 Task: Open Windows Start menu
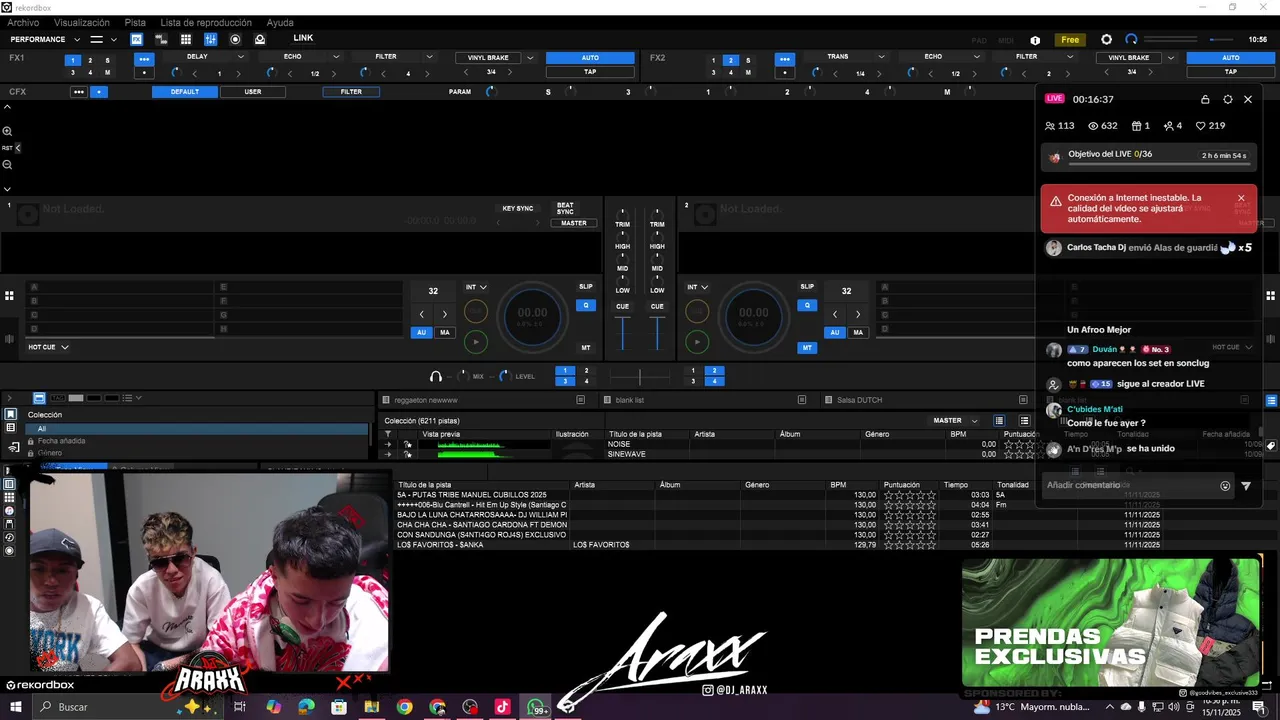(x=16, y=707)
